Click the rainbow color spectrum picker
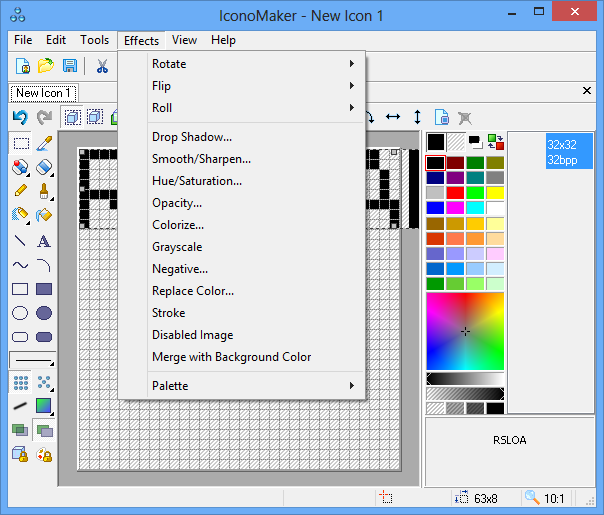The image size is (604, 515). click(465, 331)
